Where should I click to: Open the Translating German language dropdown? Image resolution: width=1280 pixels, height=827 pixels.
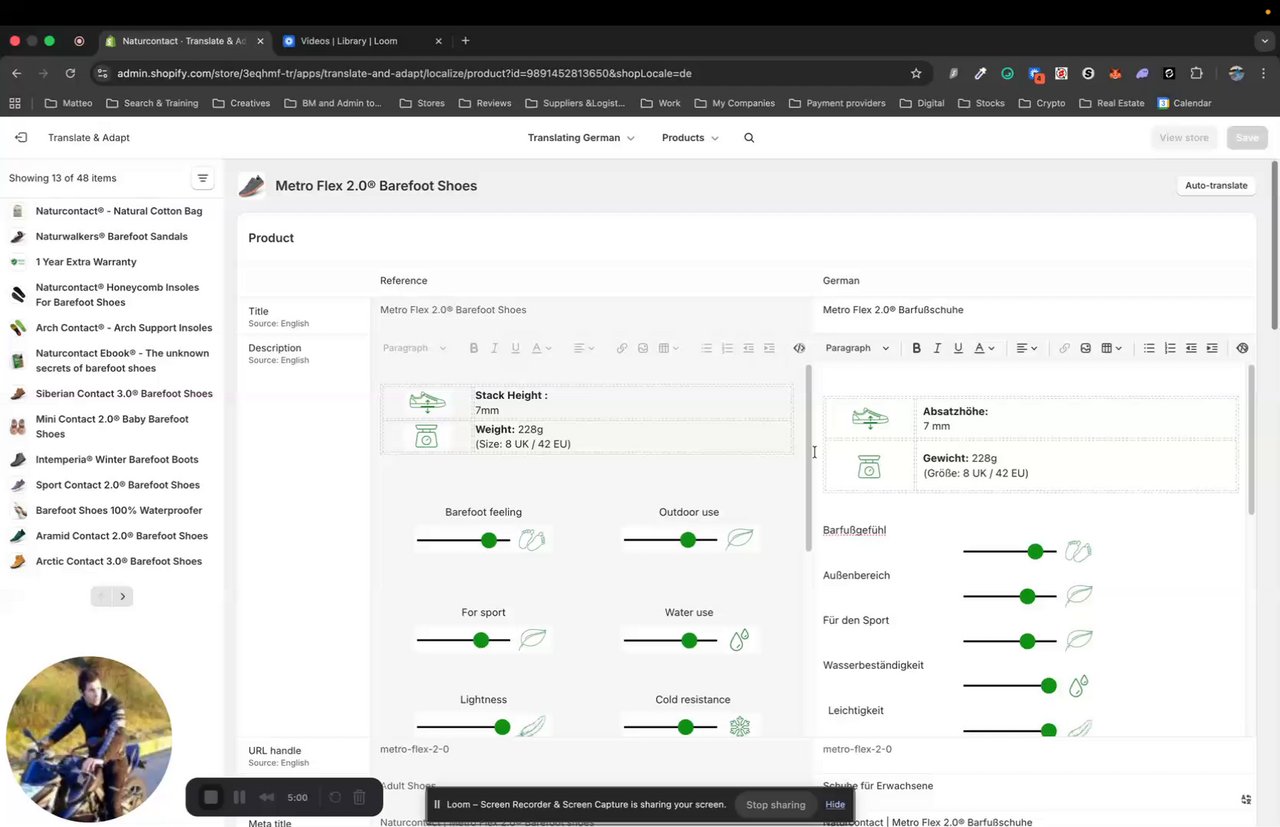click(581, 138)
